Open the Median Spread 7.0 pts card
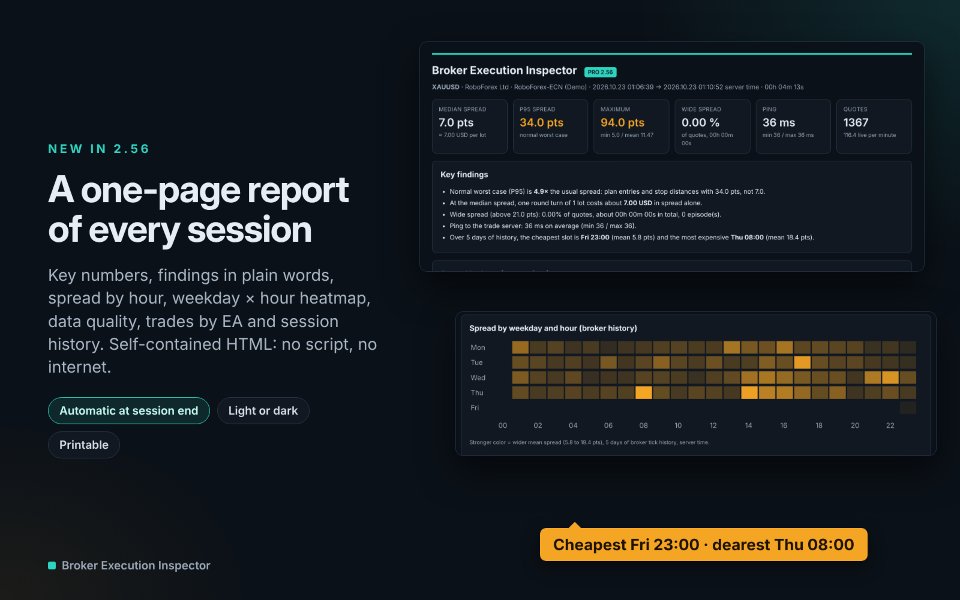Viewport: 960px width, 600px height. tap(470, 126)
